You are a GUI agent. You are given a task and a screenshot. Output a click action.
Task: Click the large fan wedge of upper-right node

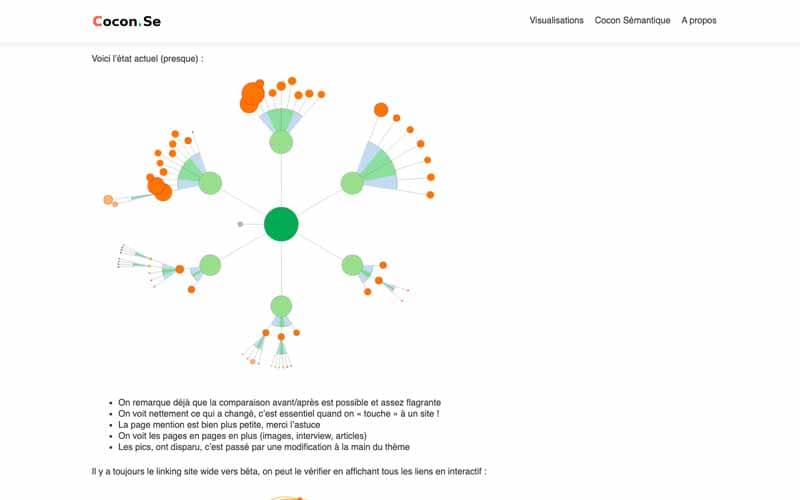(x=379, y=166)
